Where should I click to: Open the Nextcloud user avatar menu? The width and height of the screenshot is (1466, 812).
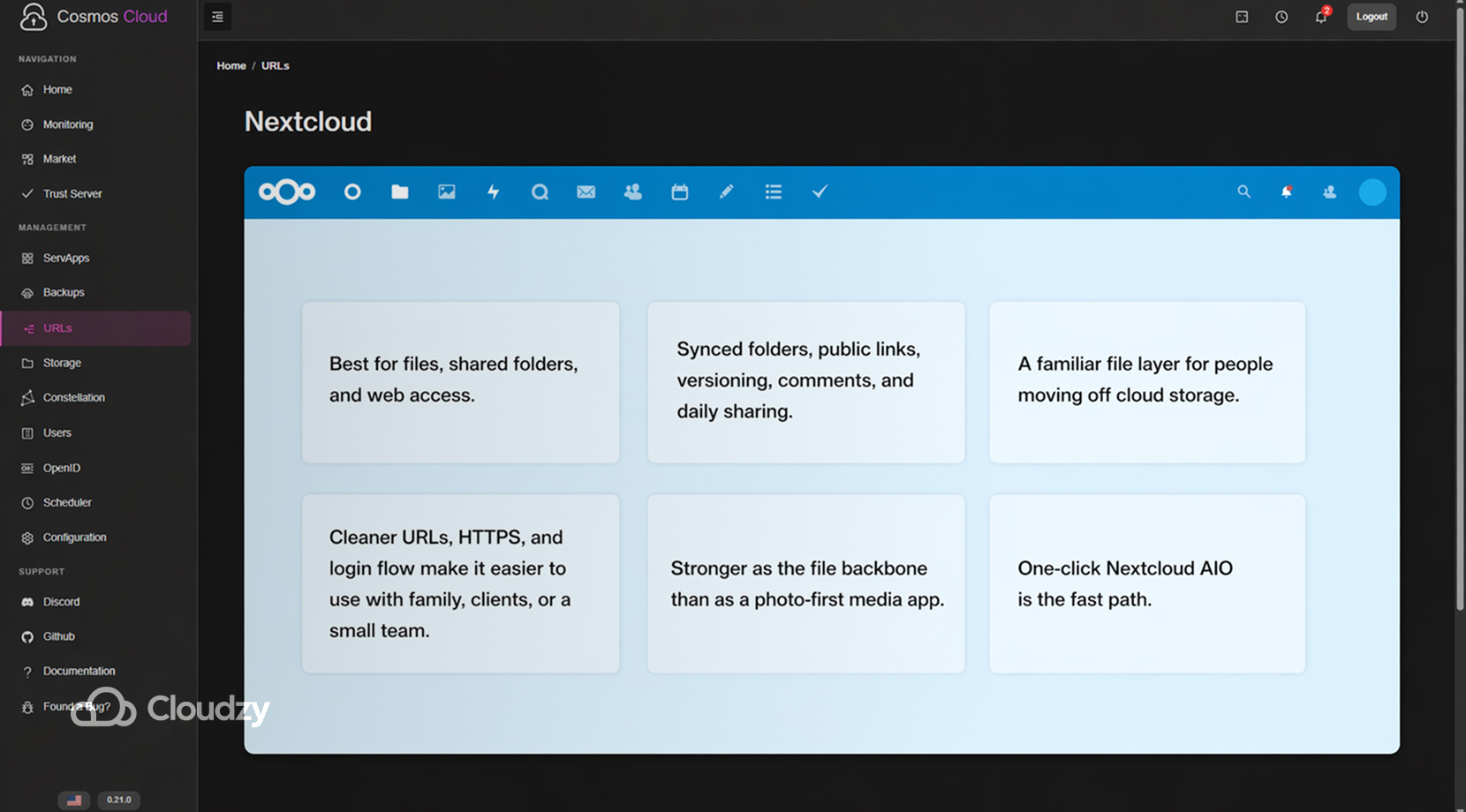pos(1372,192)
